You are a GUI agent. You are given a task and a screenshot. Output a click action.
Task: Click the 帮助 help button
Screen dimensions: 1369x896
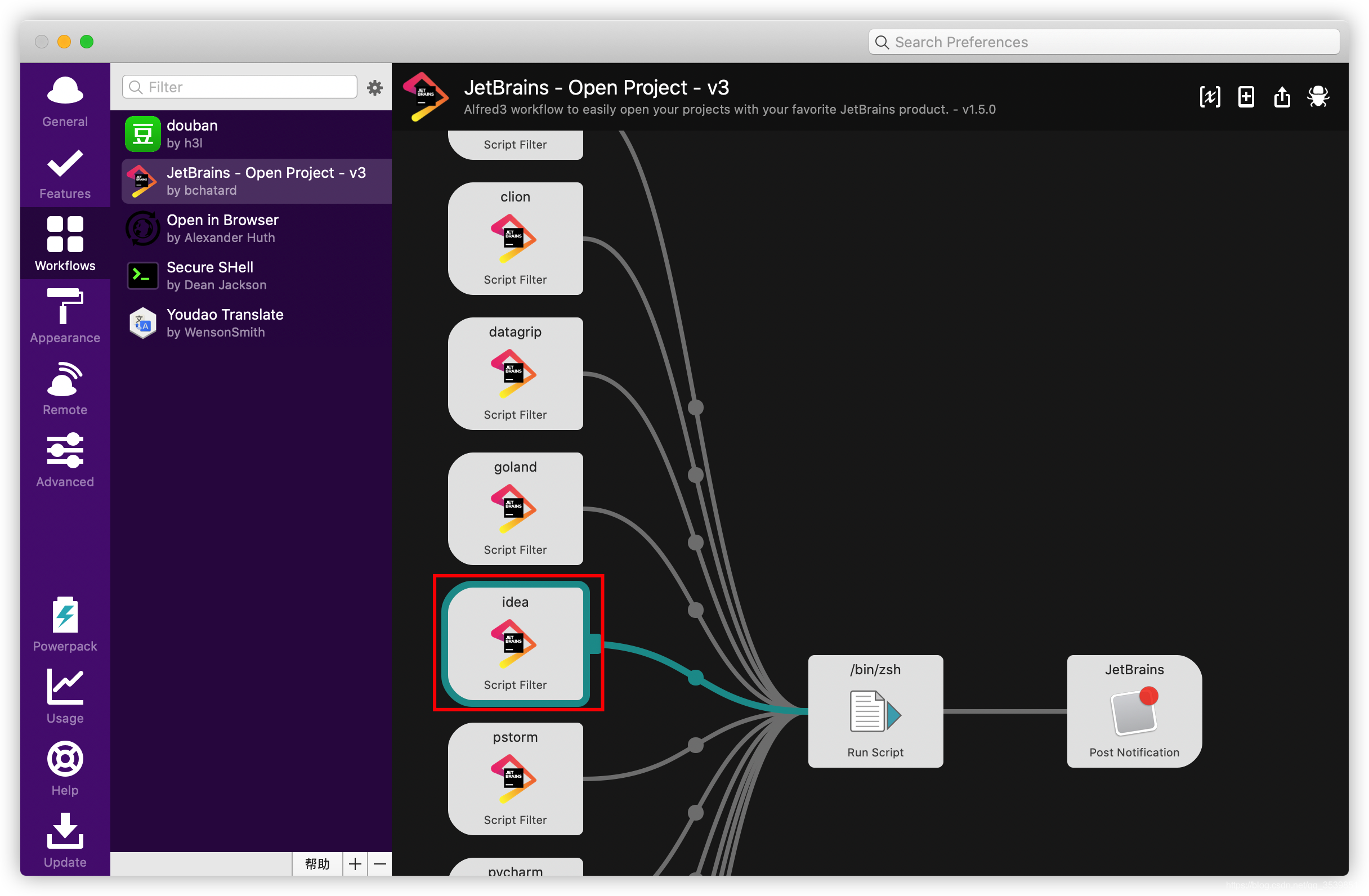click(x=317, y=864)
